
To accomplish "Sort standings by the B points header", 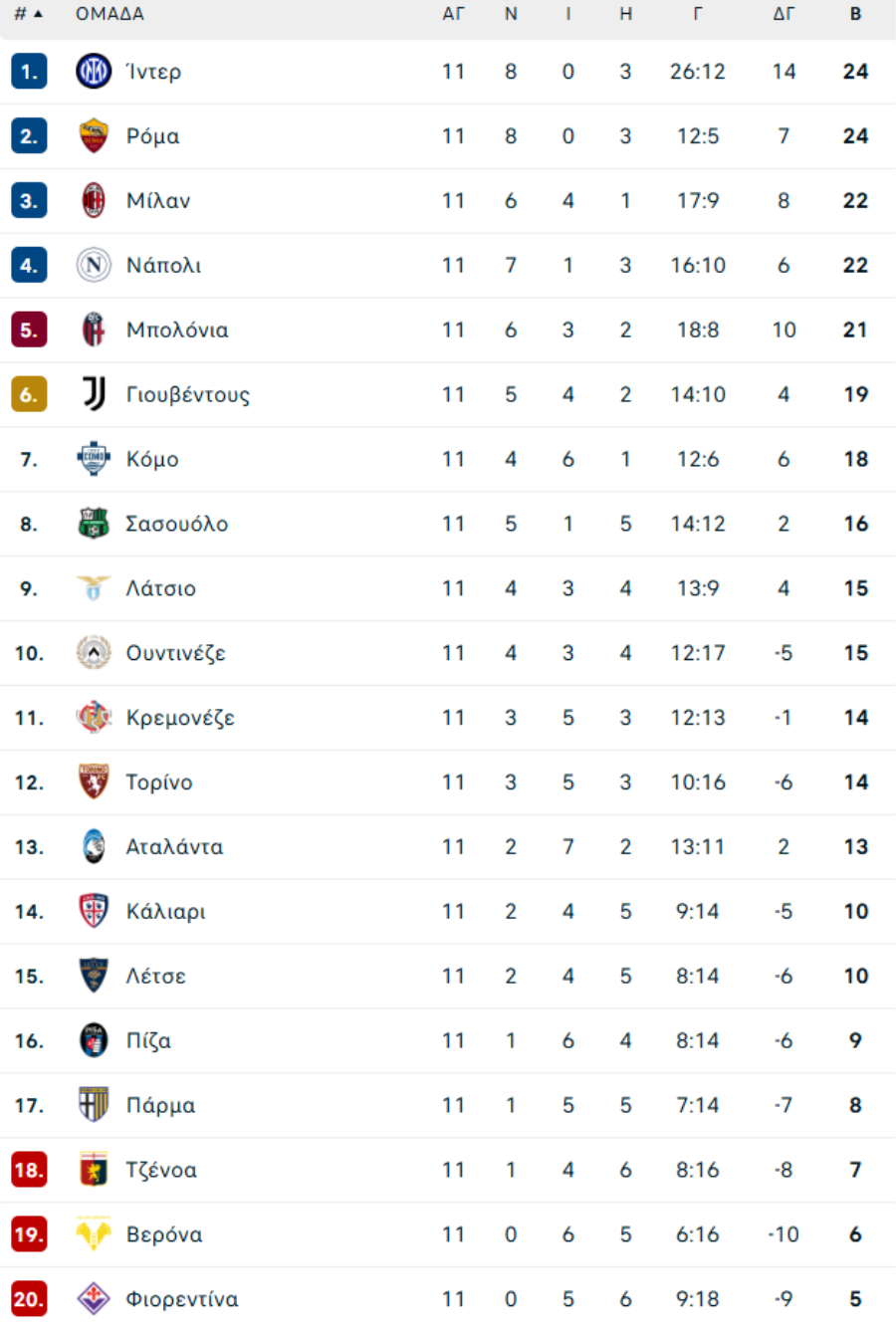I will 855,14.
